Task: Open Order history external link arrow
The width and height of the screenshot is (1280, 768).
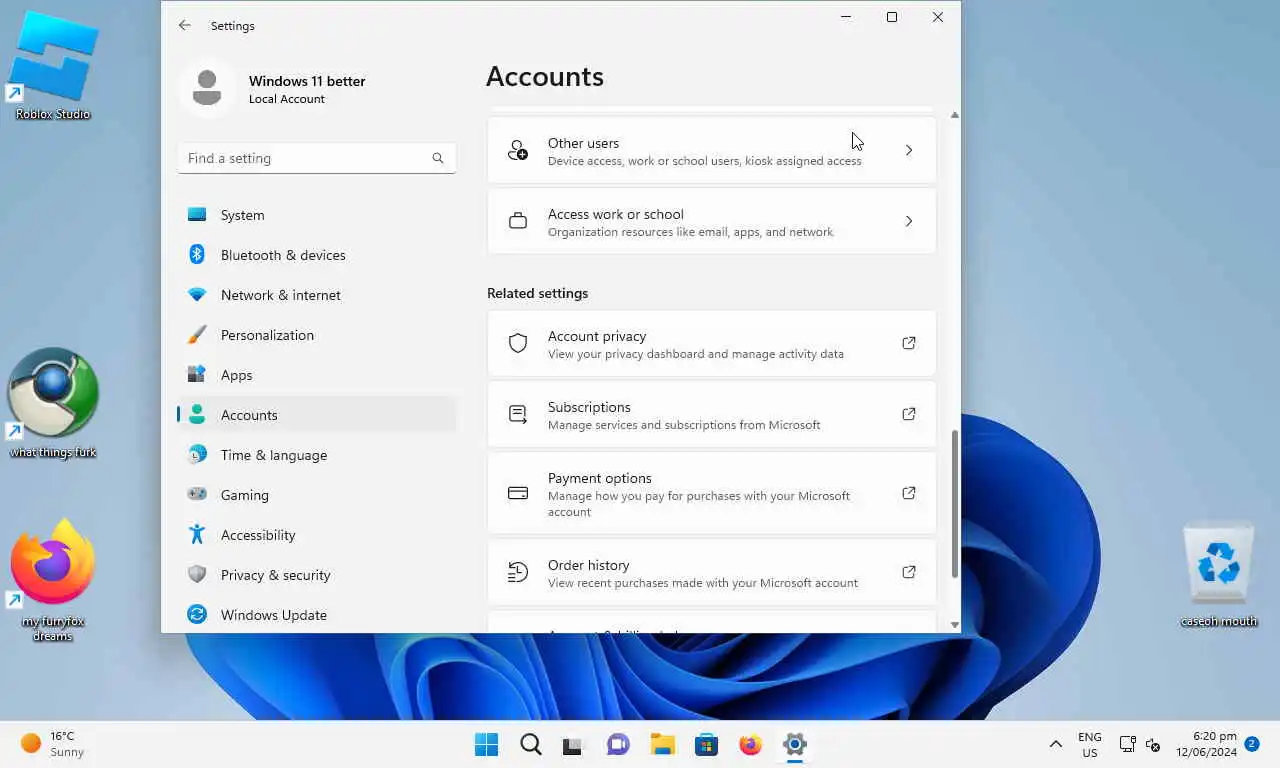Action: (x=909, y=572)
